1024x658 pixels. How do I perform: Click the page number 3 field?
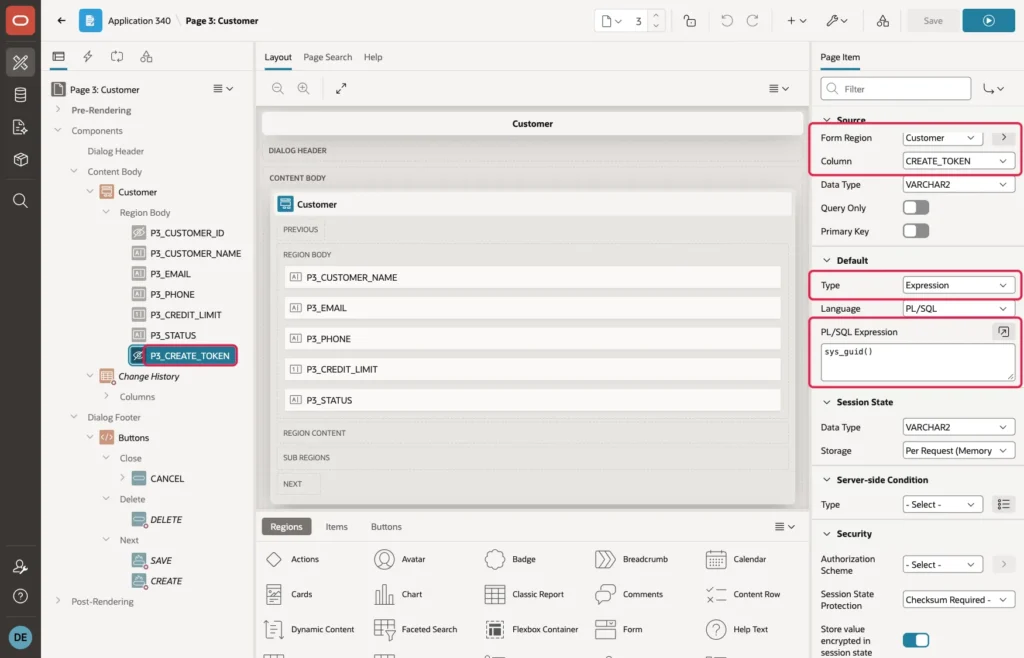click(x=638, y=21)
